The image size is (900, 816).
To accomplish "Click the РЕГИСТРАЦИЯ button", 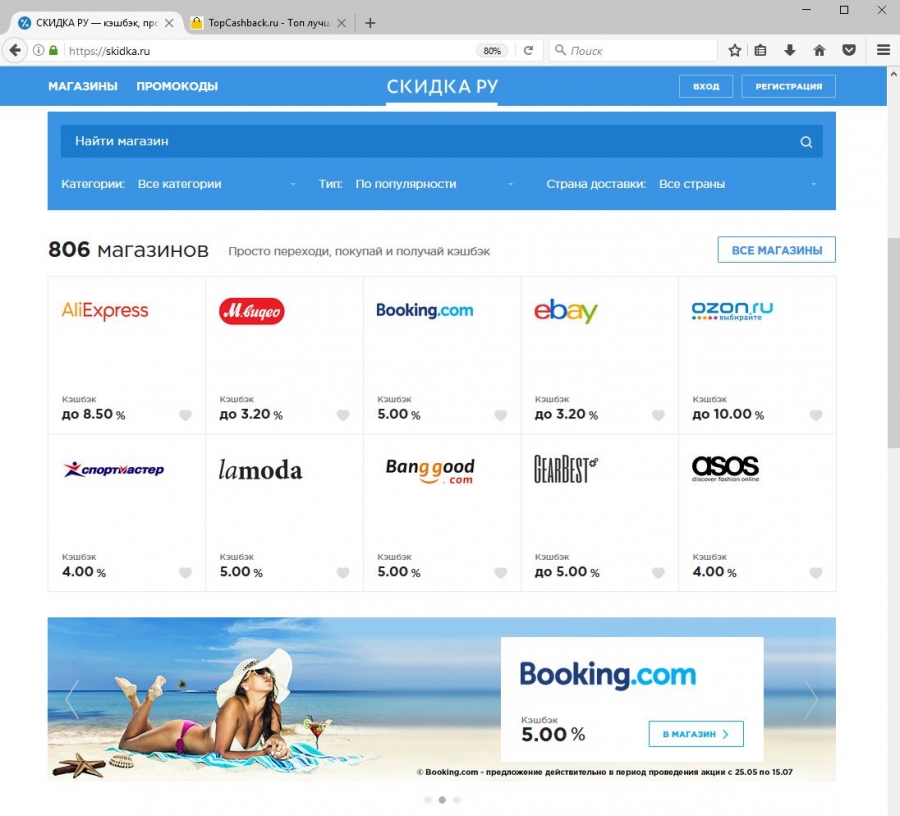I will coord(789,86).
